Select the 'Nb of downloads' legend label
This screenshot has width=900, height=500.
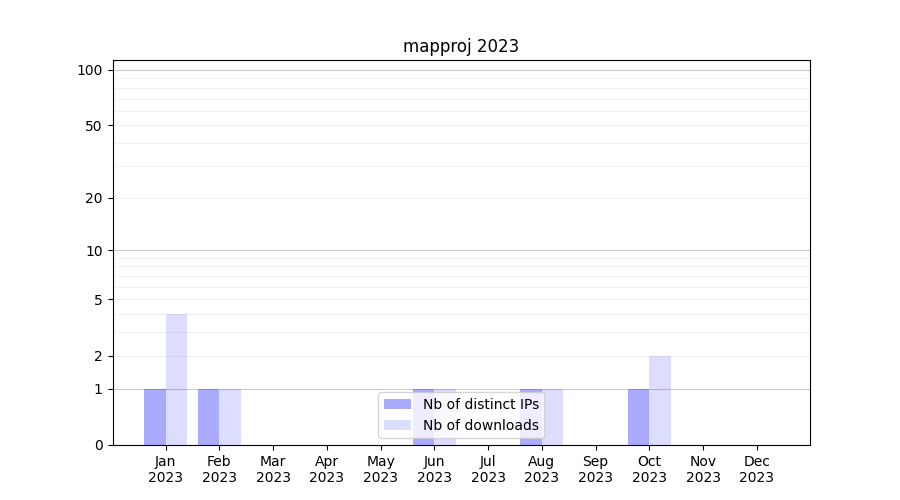click(480, 425)
